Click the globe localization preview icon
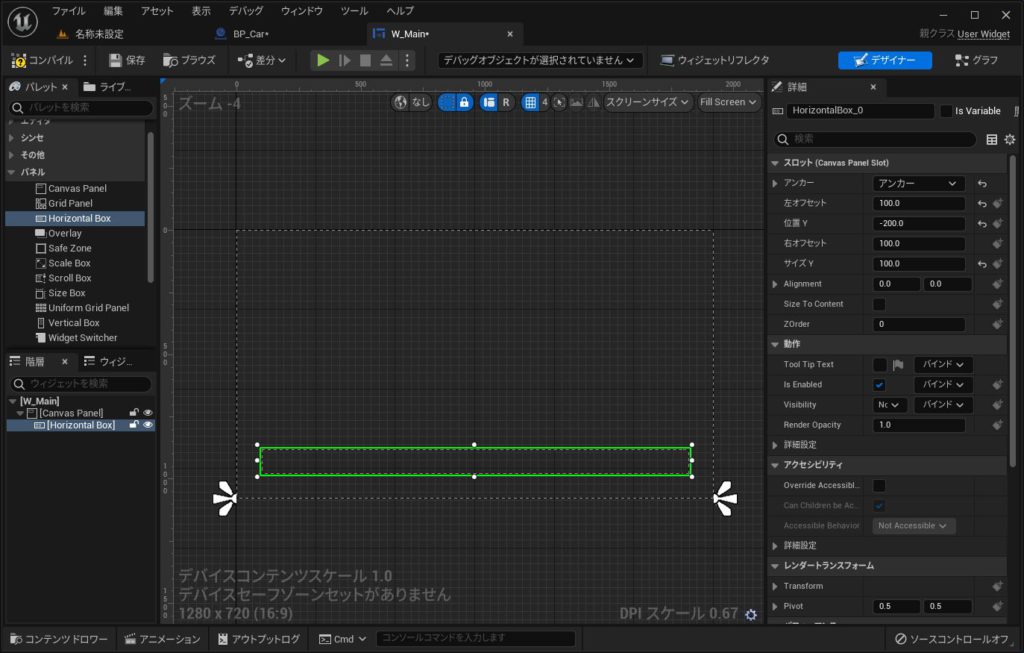Screen dimensions: 1024x653 pos(400,102)
